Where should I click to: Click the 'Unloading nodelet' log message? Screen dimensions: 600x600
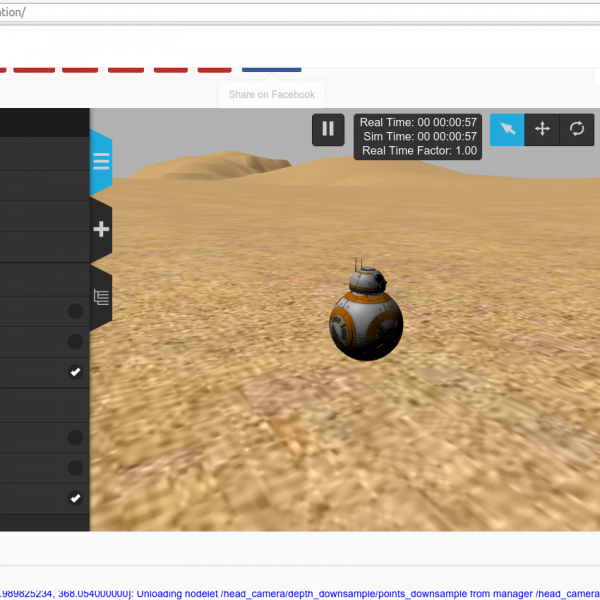(300, 593)
